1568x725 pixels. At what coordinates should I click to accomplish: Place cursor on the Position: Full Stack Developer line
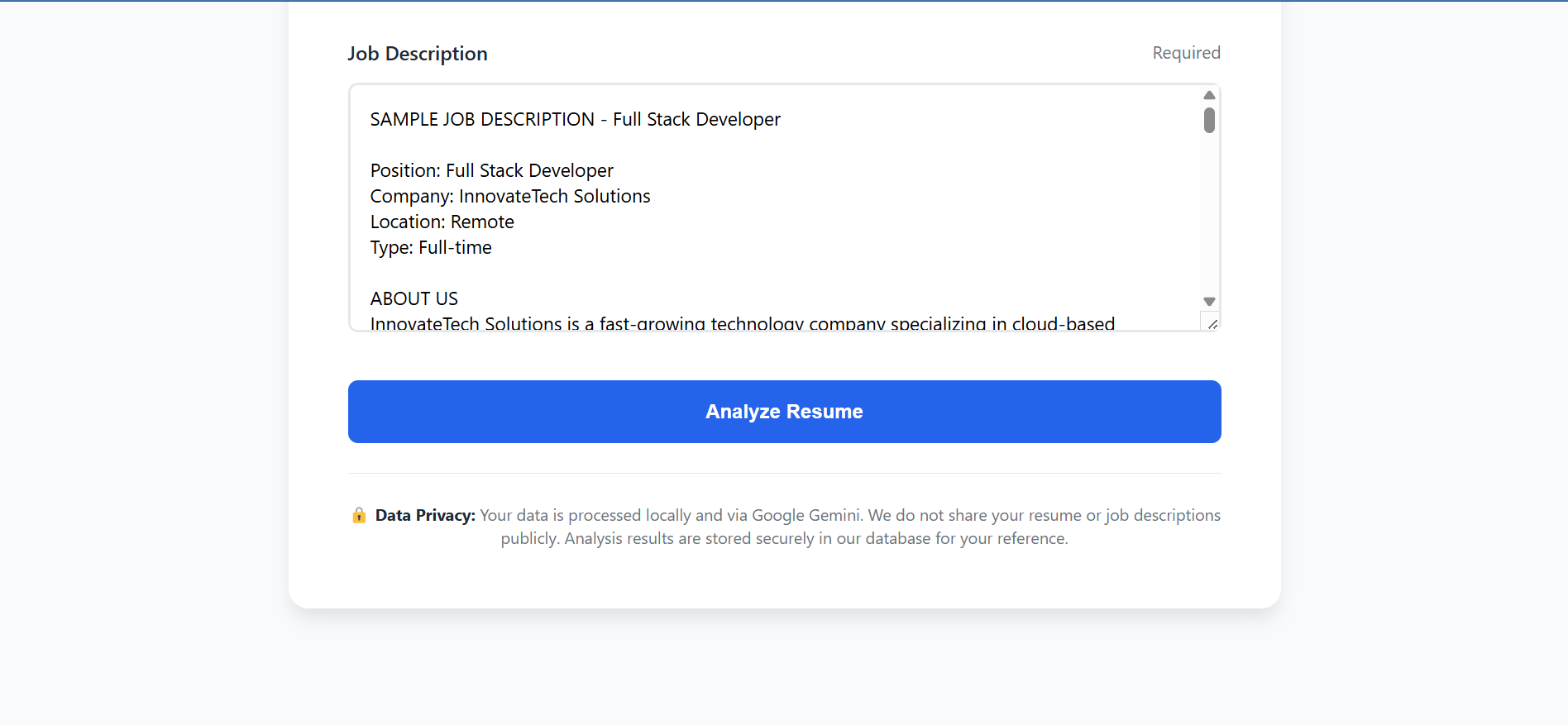point(491,171)
